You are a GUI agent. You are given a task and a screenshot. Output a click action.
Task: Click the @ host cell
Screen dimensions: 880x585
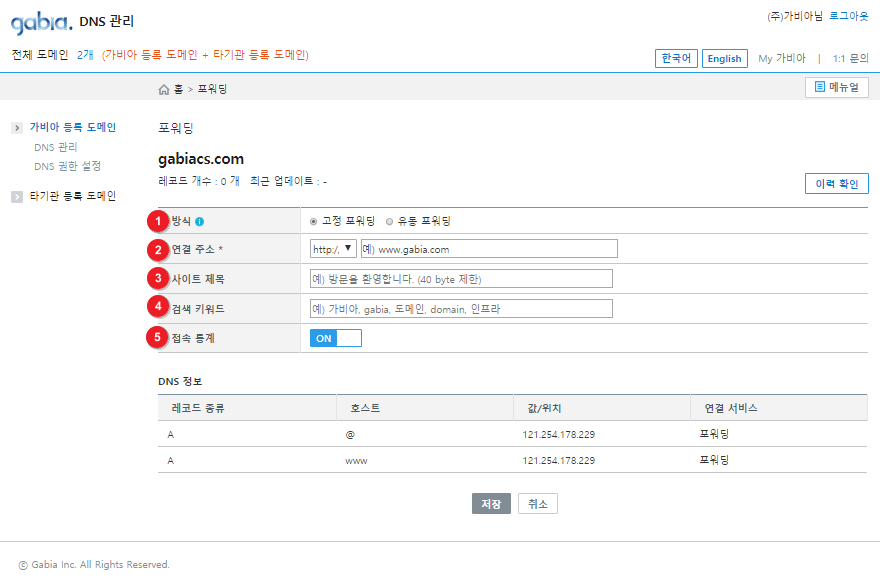pyautogui.click(x=350, y=435)
